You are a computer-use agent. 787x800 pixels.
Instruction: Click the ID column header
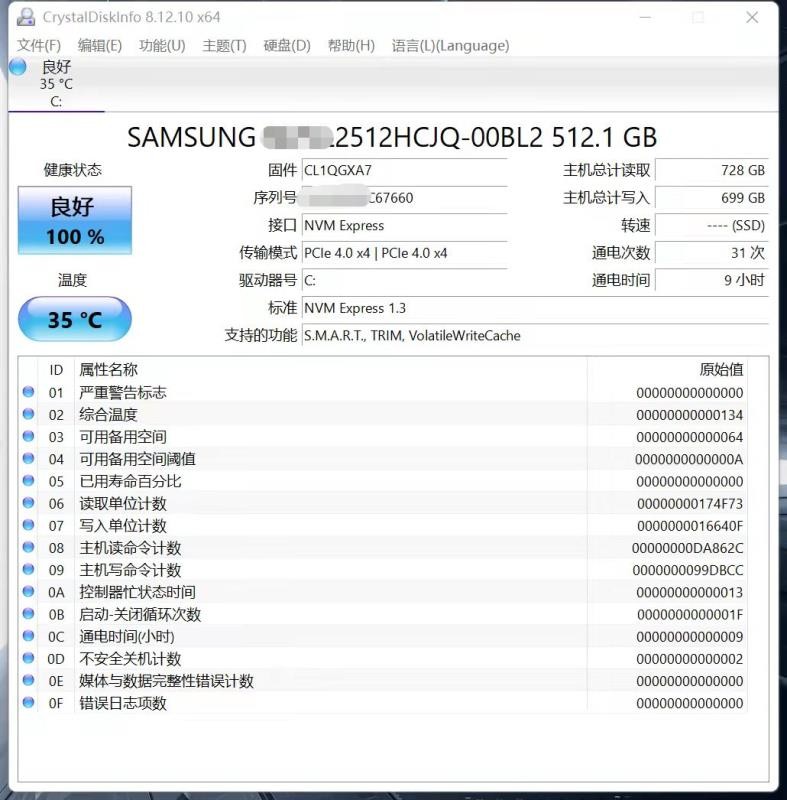(56, 370)
